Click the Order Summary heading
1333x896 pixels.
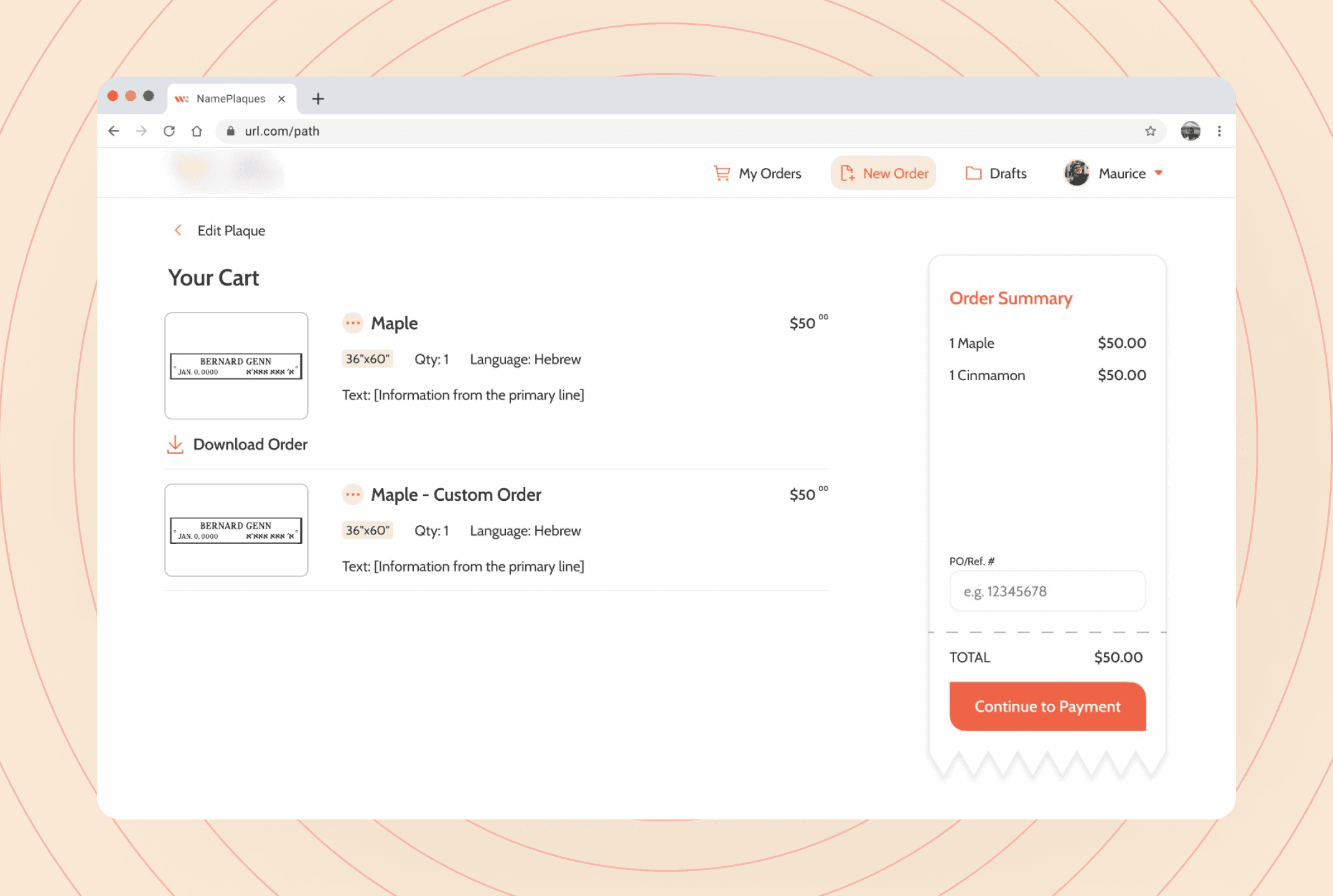[1011, 299]
